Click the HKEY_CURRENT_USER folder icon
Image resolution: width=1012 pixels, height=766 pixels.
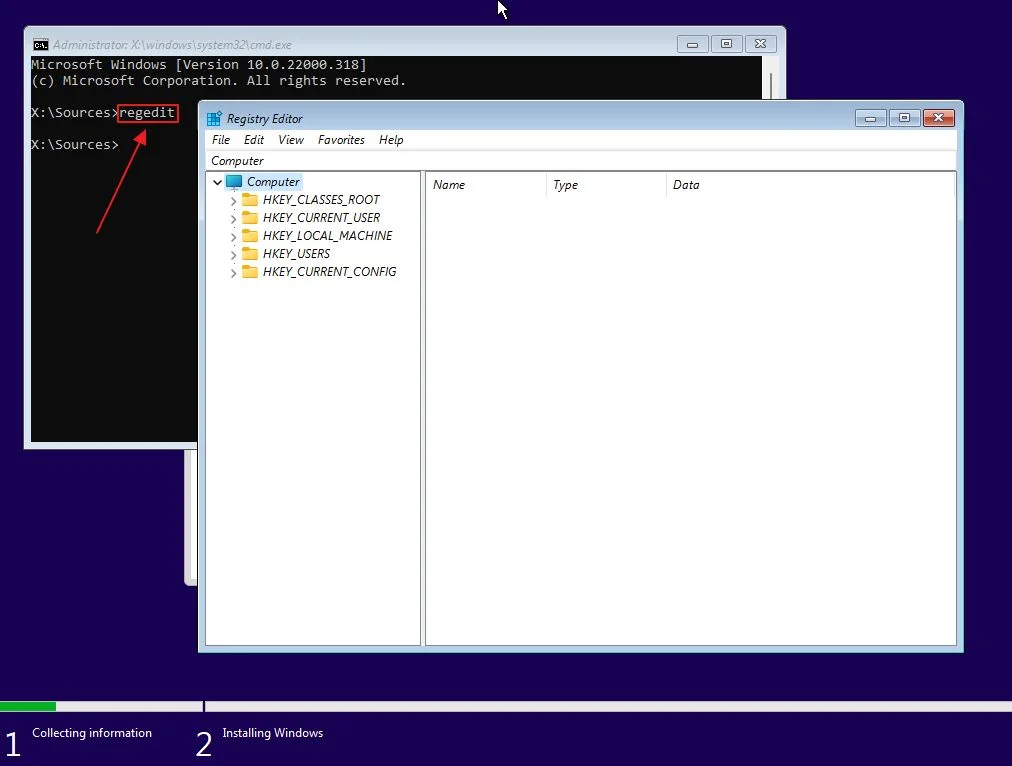click(250, 218)
